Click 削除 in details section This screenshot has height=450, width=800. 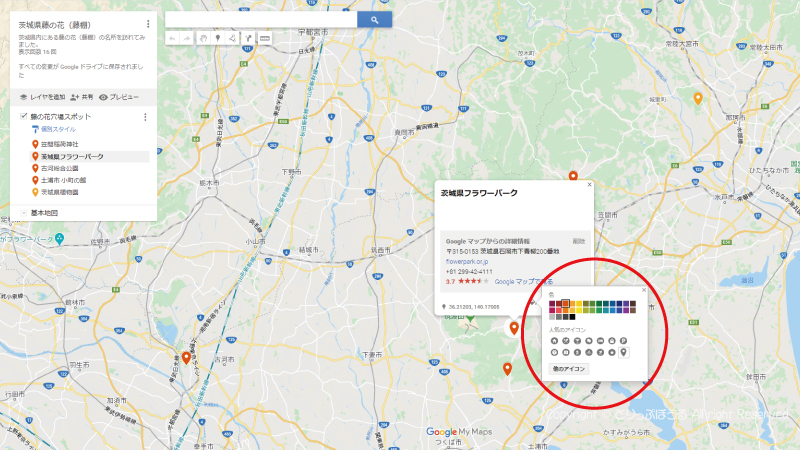point(579,241)
